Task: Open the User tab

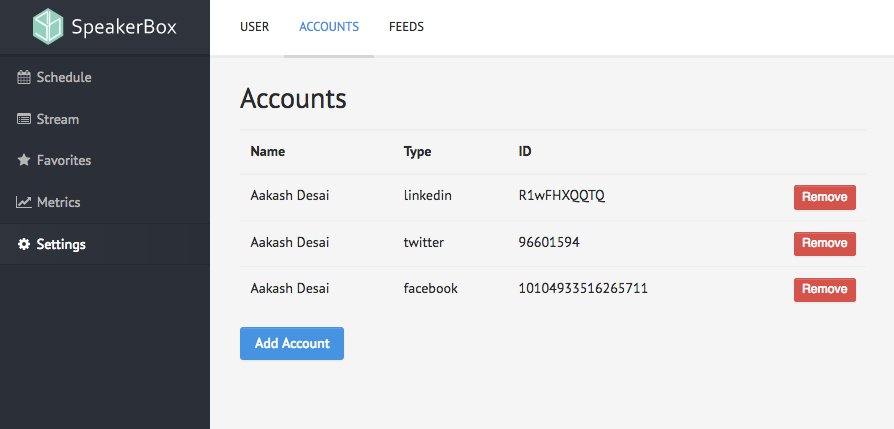Action: [x=254, y=27]
